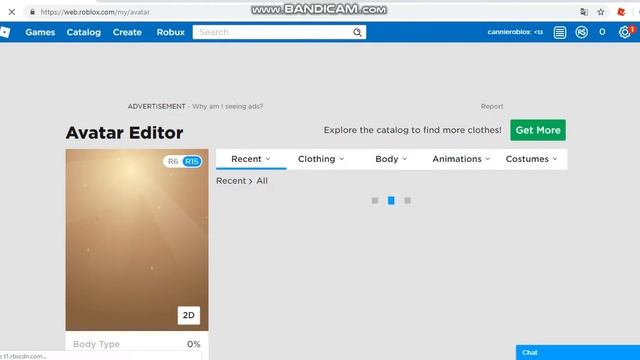Click the Body Type label

[96, 344]
